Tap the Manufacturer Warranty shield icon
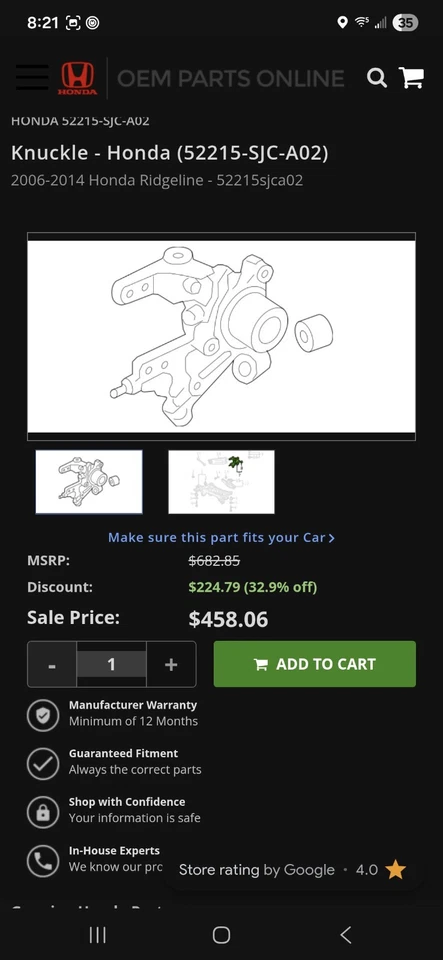Image resolution: width=443 pixels, height=960 pixels. (43, 715)
